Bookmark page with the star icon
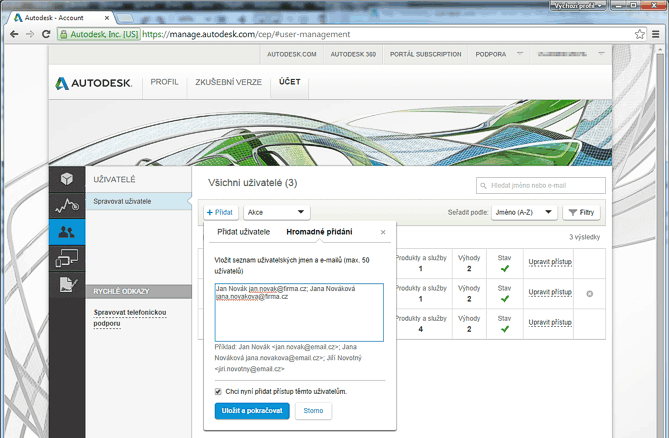669x438 pixels. (x=639, y=34)
